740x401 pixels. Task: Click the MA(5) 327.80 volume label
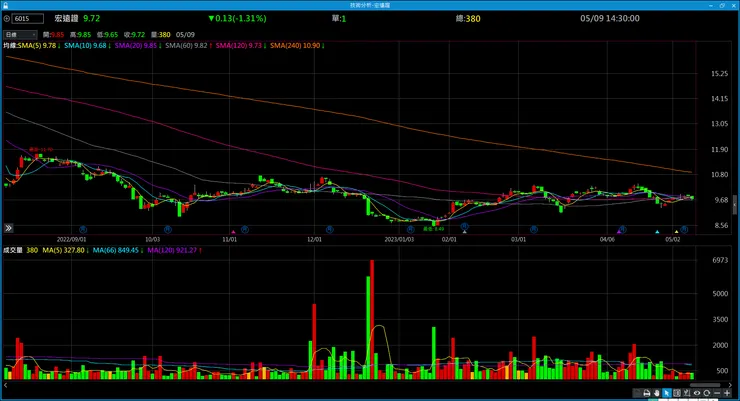[x=66, y=250]
